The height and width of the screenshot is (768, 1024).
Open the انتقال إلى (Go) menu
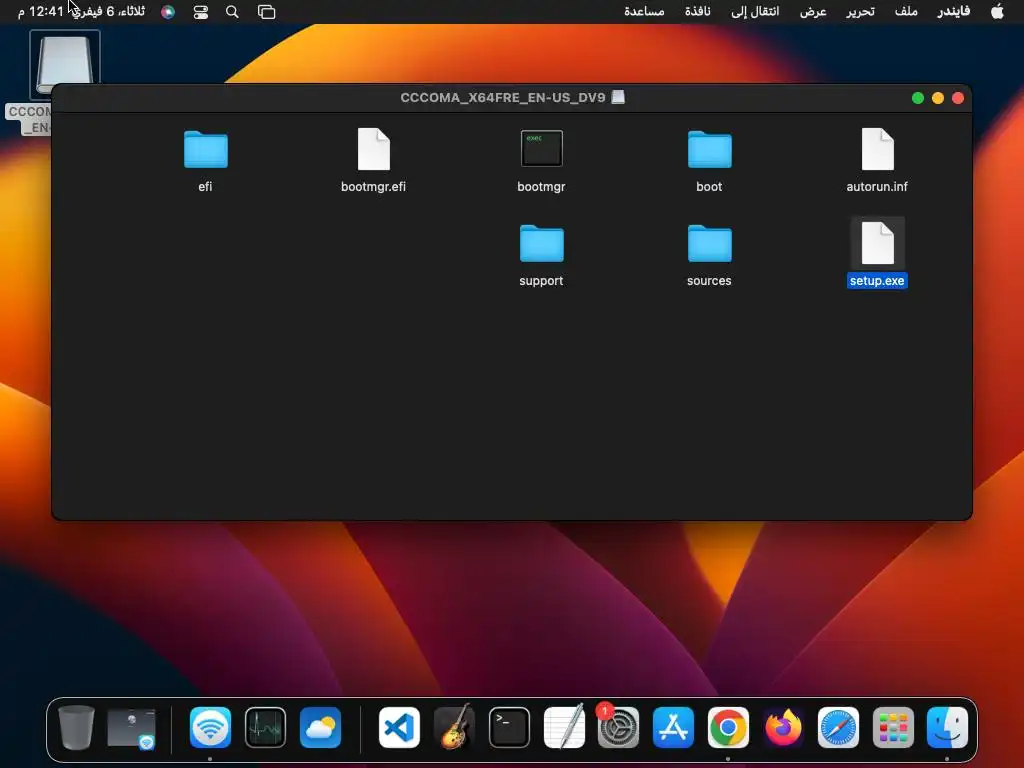tap(755, 11)
